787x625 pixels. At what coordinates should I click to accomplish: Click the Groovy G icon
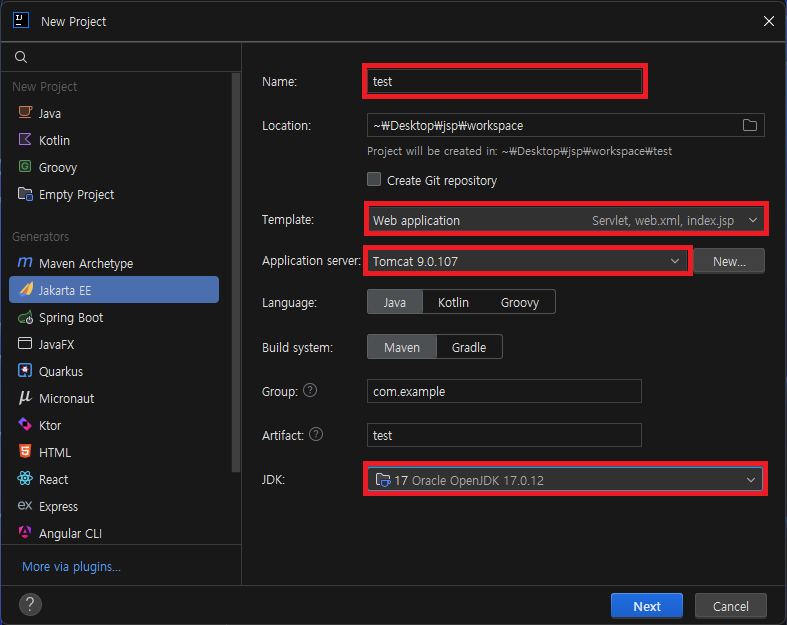[25, 167]
